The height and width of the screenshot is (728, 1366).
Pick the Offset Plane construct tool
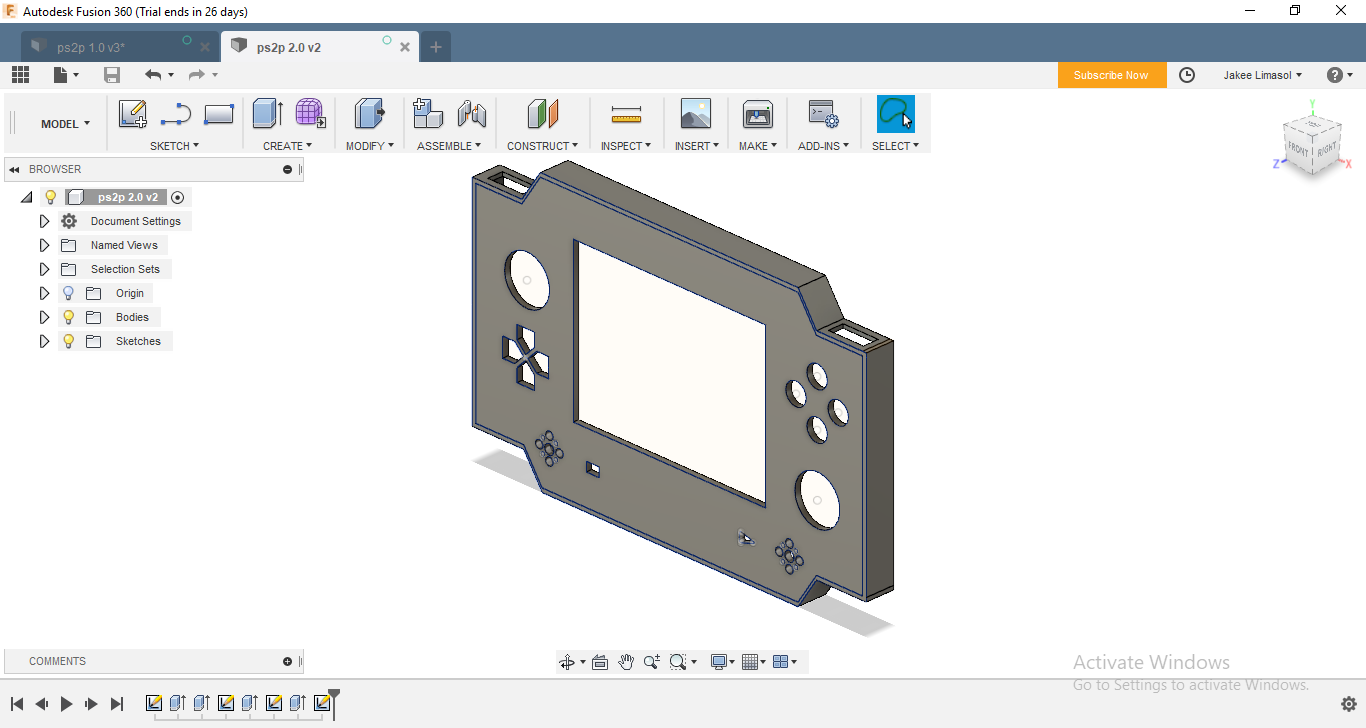(542, 113)
